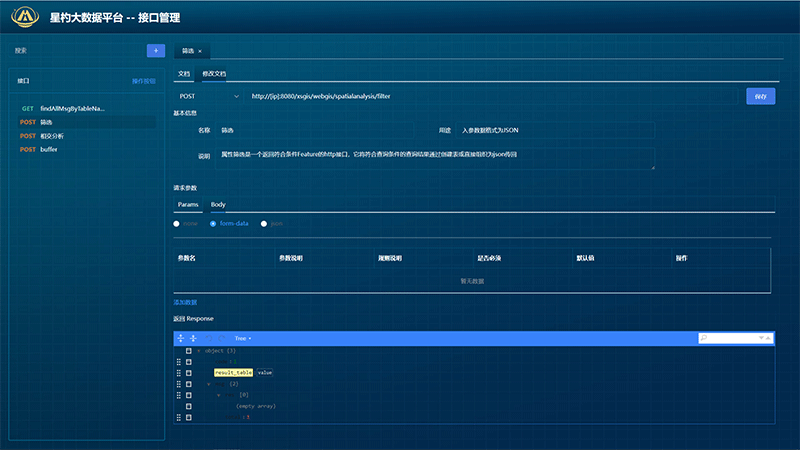Open the action menu box on the object row
800x450 pixels.
coord(188,351)
